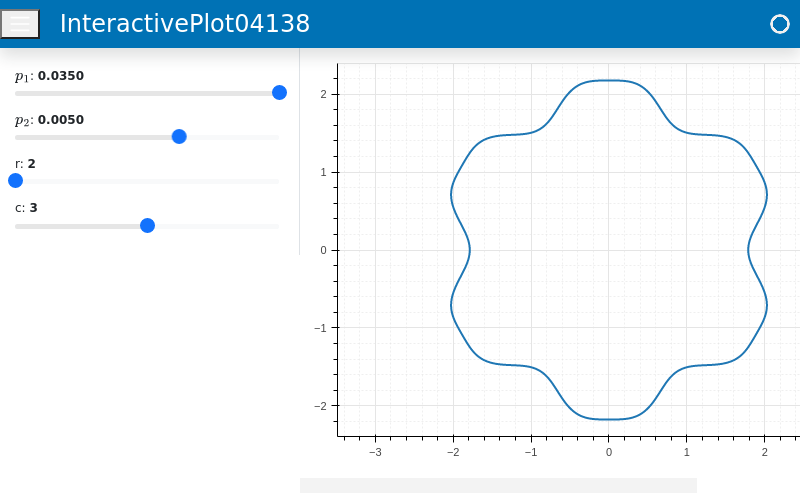
Task: Click y-axis tick label 1
Action: coord(323,172)
